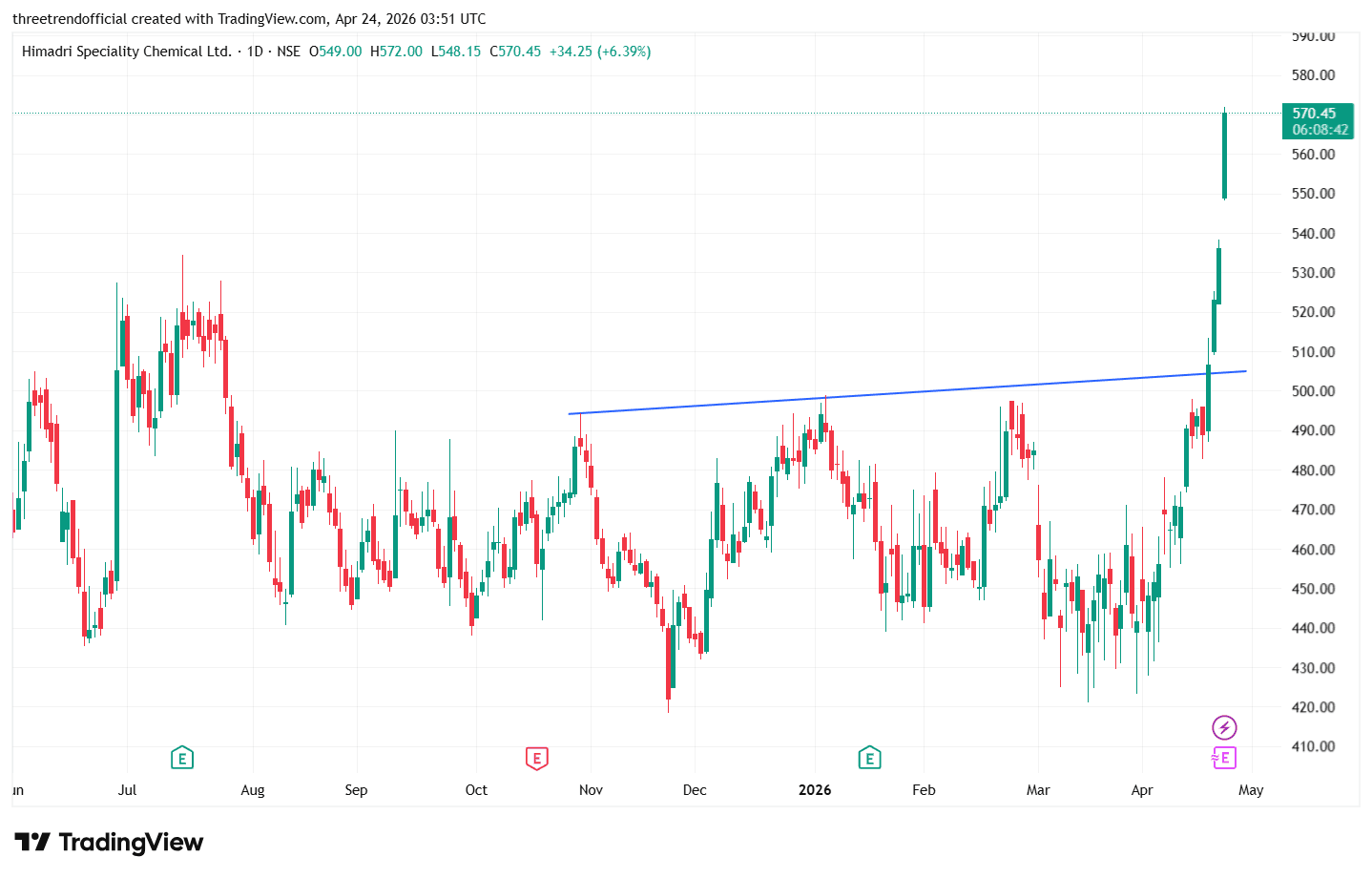Click the Himadri Speciality Chemical Ltd. title
1372x878 pixels.
[x=127, y=52]
